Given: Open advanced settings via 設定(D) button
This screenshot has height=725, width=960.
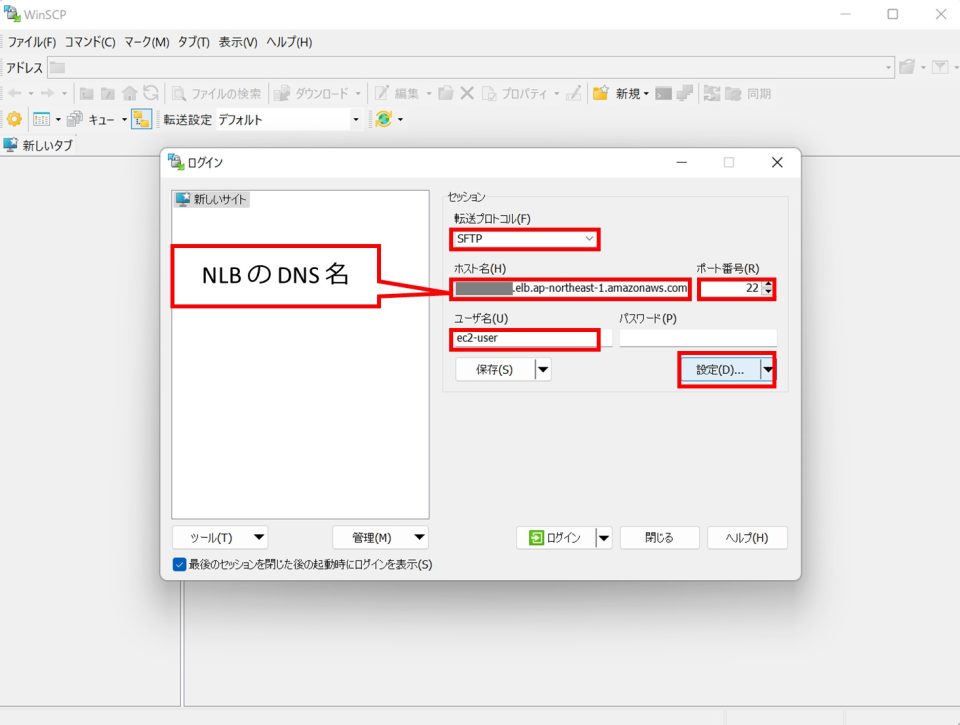Looking at the screenshot, I should 720,369.
